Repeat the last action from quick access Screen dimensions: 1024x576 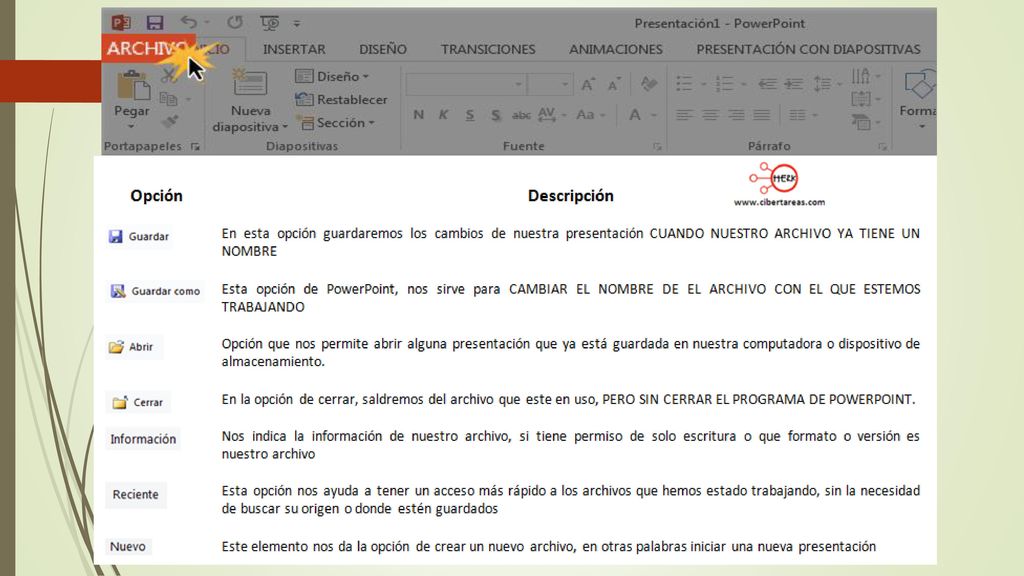[x=235, y=23]
